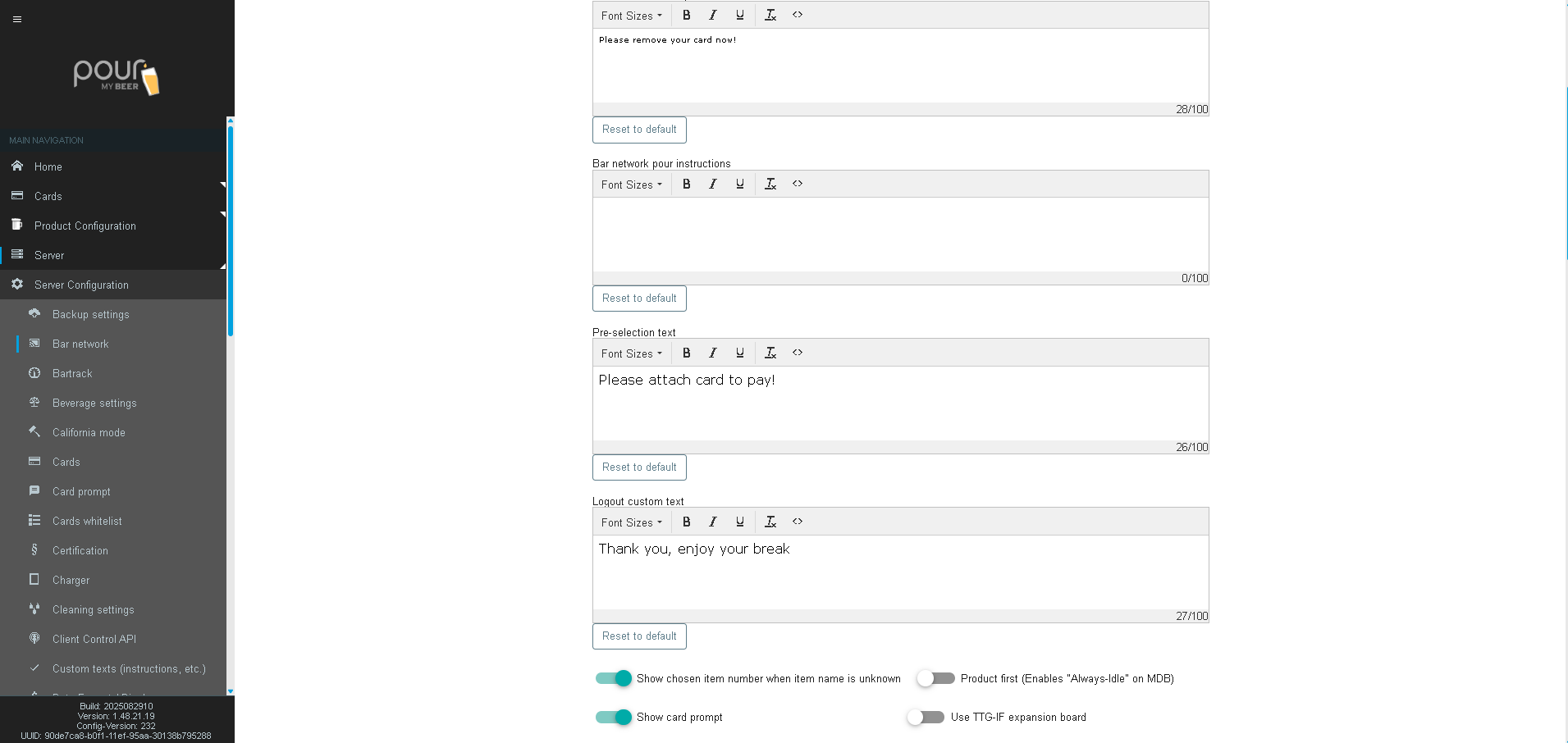The width and height of the screenshot is (1568, 743).
Task: Toggle bold in Pre-selection text editor
Action: 687,353
